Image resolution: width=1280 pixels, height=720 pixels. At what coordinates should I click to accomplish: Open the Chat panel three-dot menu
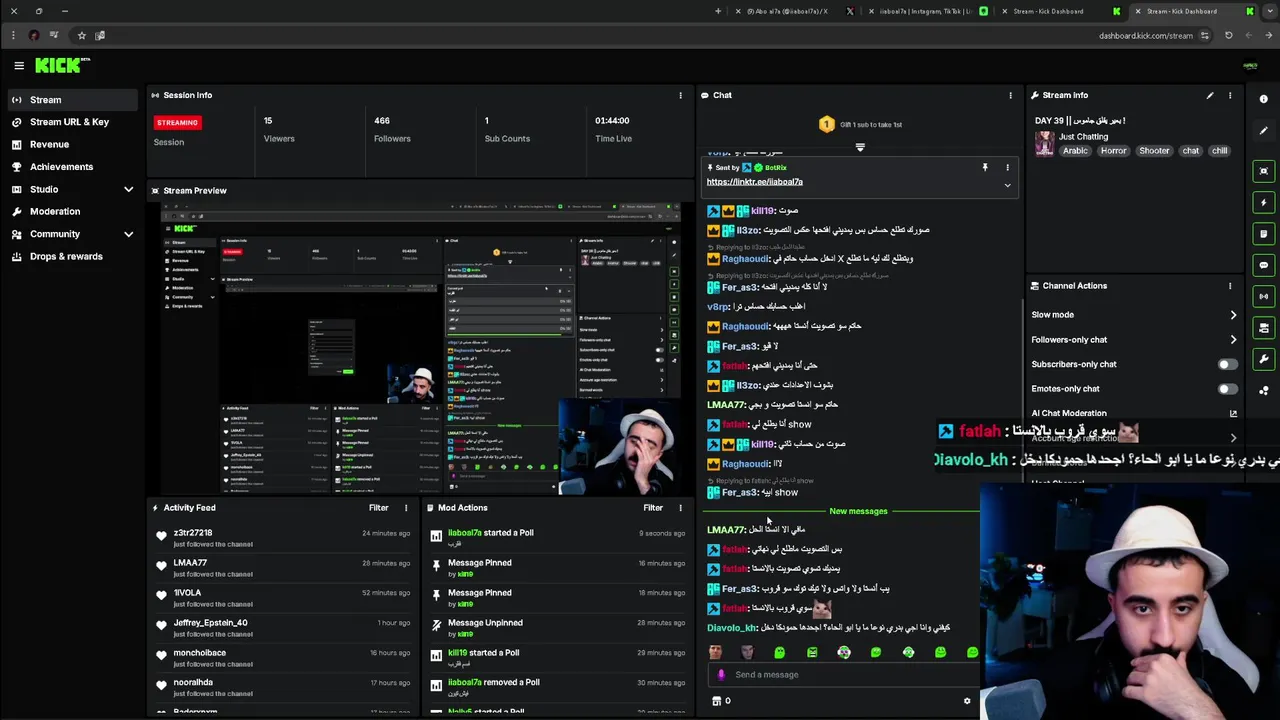click(x=1010, y=95)
